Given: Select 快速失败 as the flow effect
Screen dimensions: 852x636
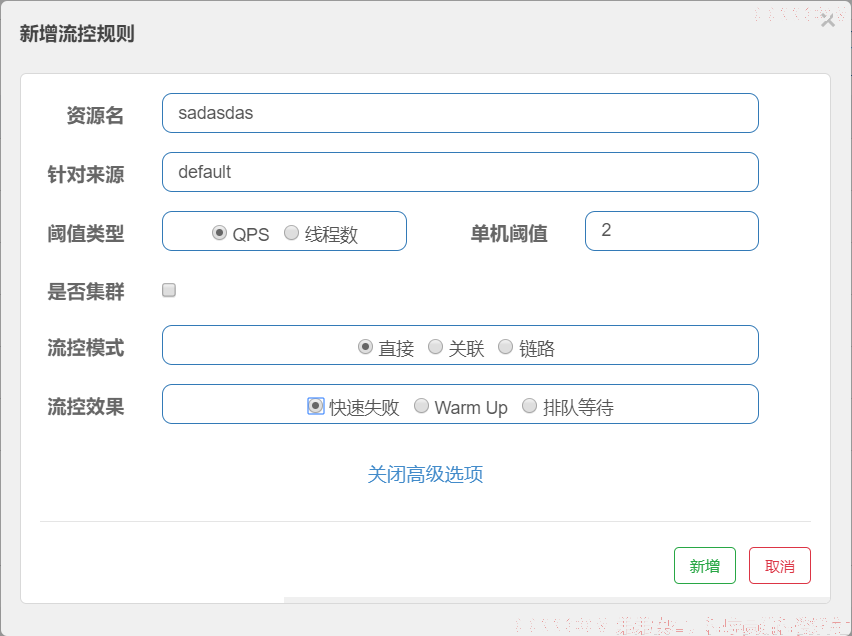Looking at the screenshot, I should 316,406.
